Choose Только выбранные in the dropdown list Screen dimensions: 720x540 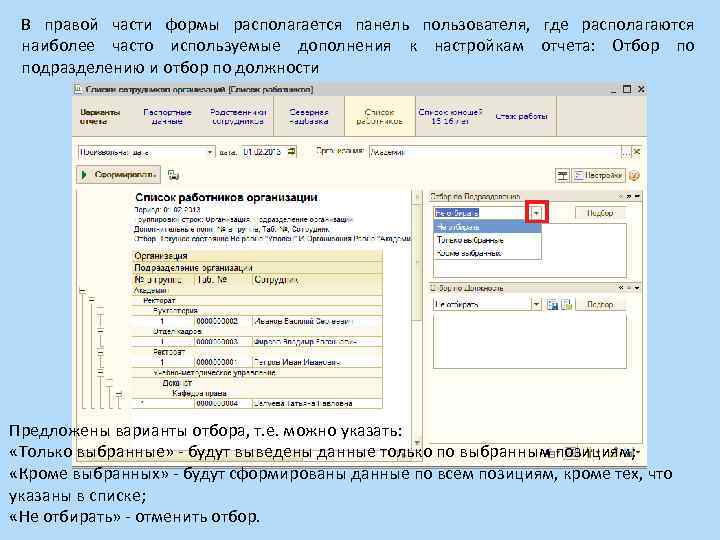(487, 240)
